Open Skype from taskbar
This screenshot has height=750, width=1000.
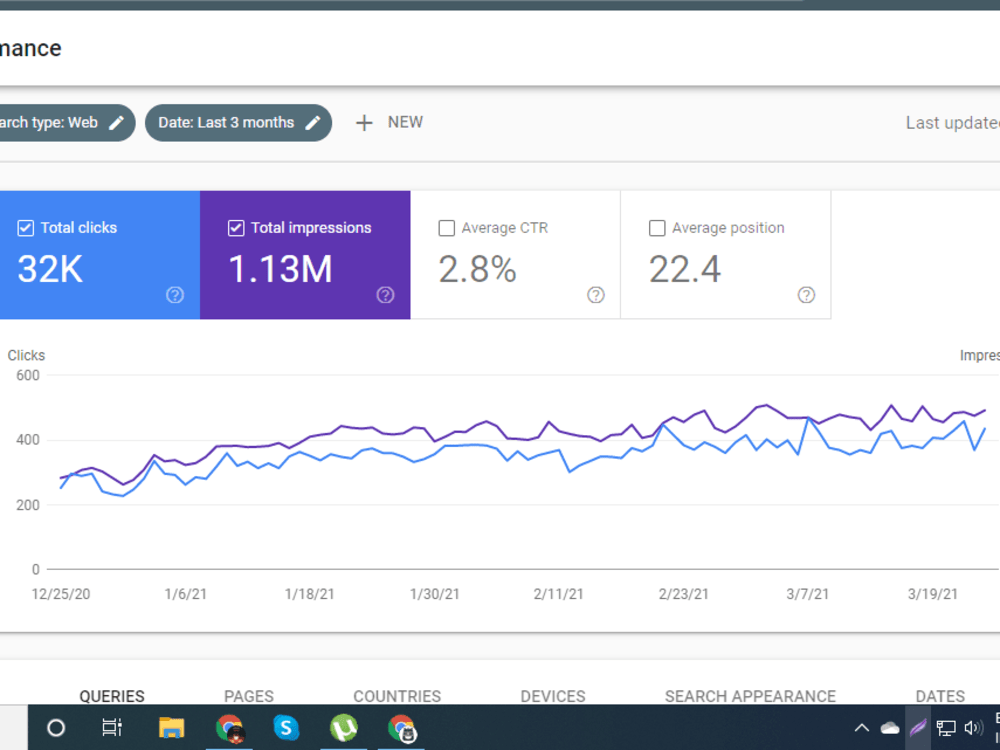click(x=286, y=728)
